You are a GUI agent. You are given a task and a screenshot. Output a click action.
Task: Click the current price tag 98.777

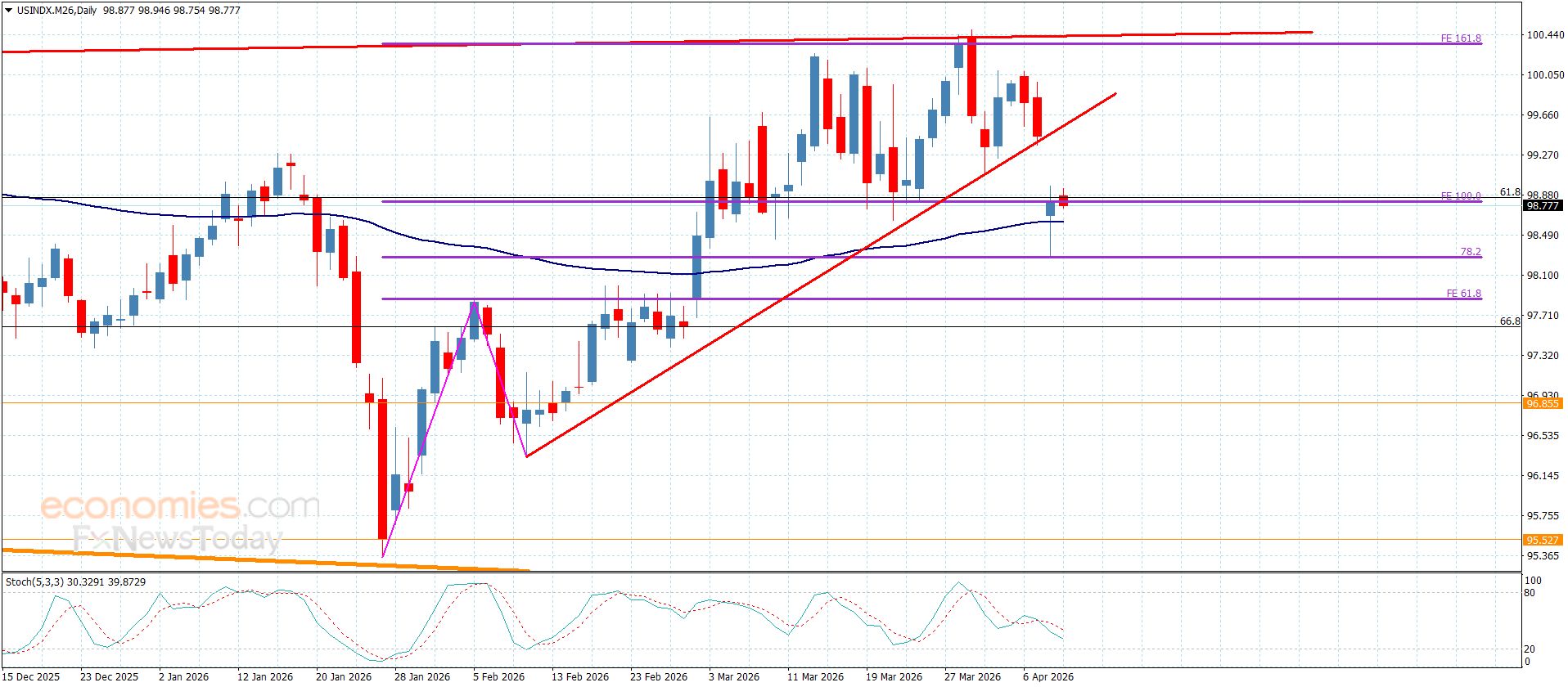pos(1542,206)
